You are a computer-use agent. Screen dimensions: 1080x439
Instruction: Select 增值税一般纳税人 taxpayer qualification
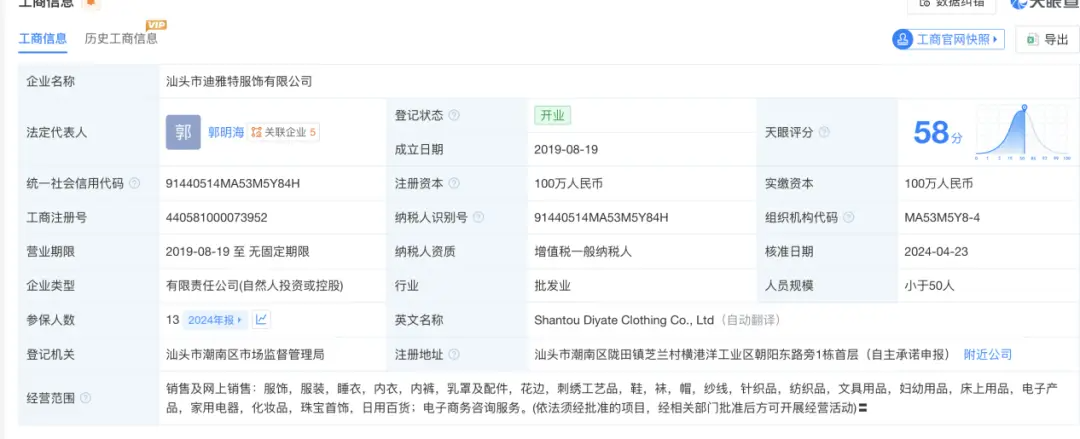pyautogui.click(x=583, y=252)
